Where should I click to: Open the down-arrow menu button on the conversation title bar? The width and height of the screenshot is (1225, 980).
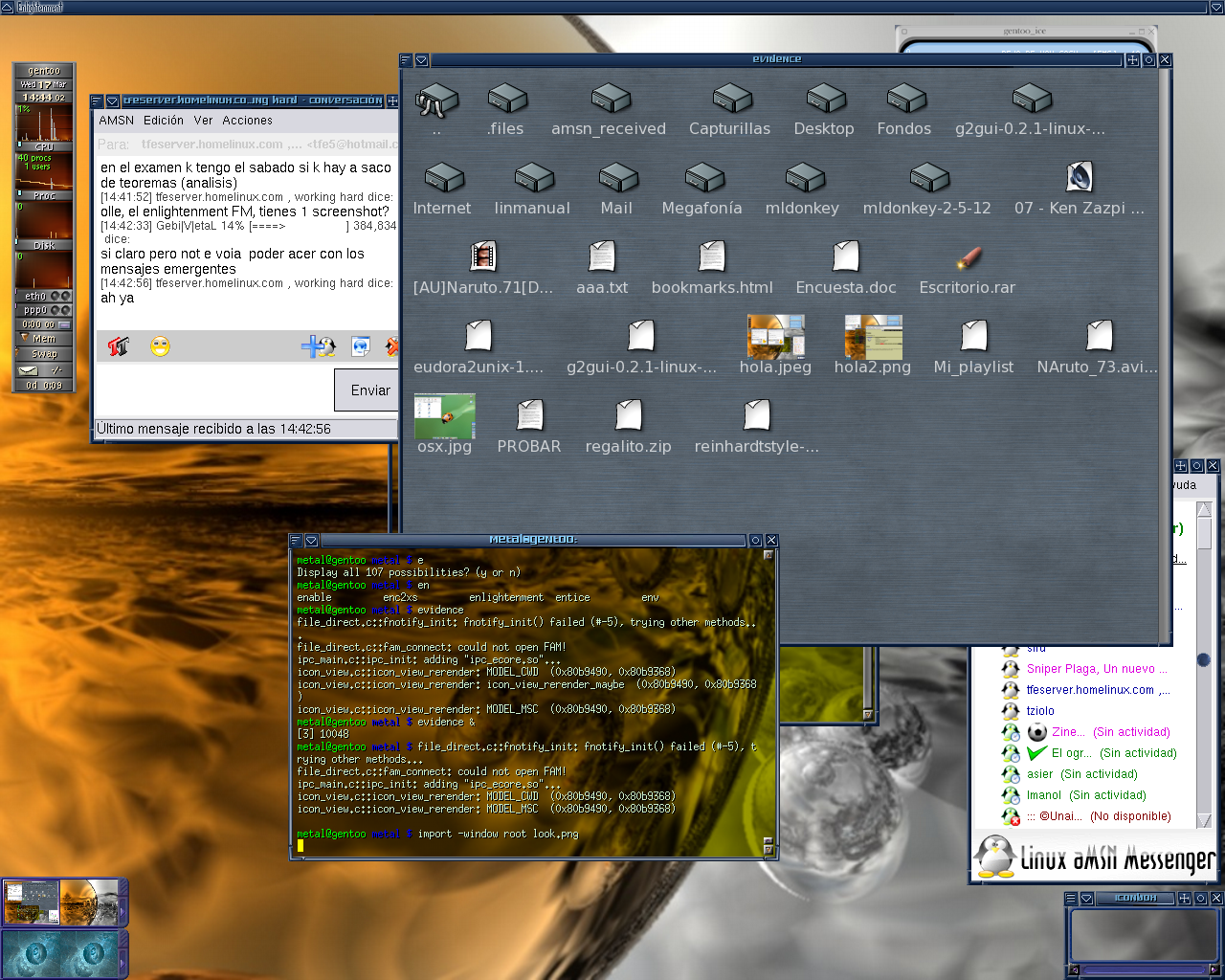click(112, 100)
